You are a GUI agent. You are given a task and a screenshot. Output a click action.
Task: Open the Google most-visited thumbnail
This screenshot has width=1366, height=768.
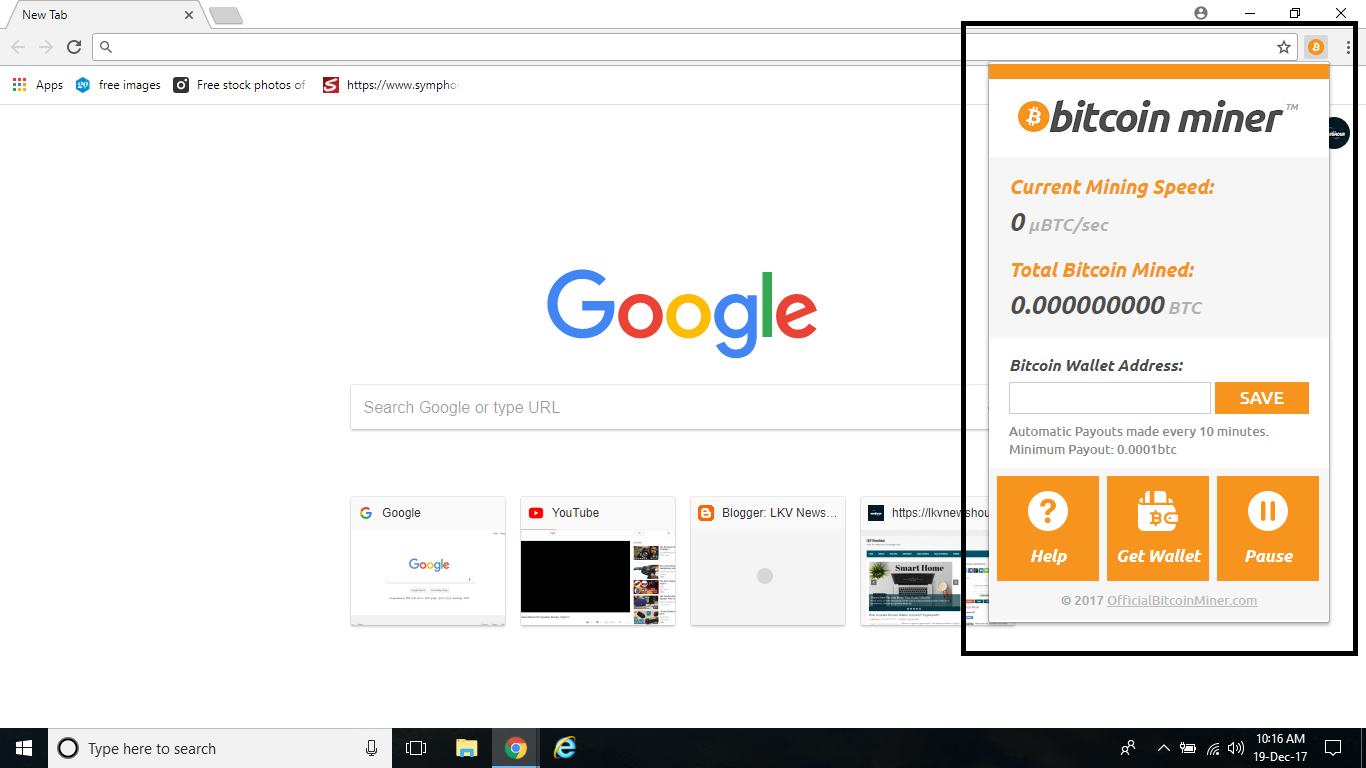pos(428,561)
